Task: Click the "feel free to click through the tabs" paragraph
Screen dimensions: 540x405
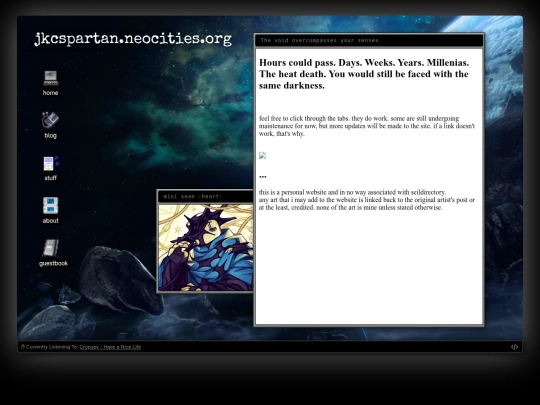Action: click(367, 126)
